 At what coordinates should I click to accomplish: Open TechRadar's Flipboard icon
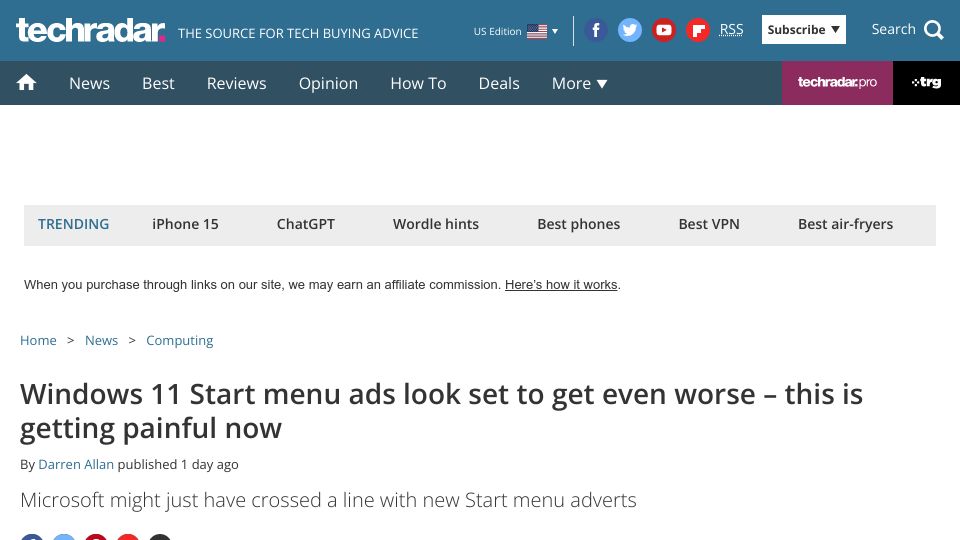tap(697, 30)
